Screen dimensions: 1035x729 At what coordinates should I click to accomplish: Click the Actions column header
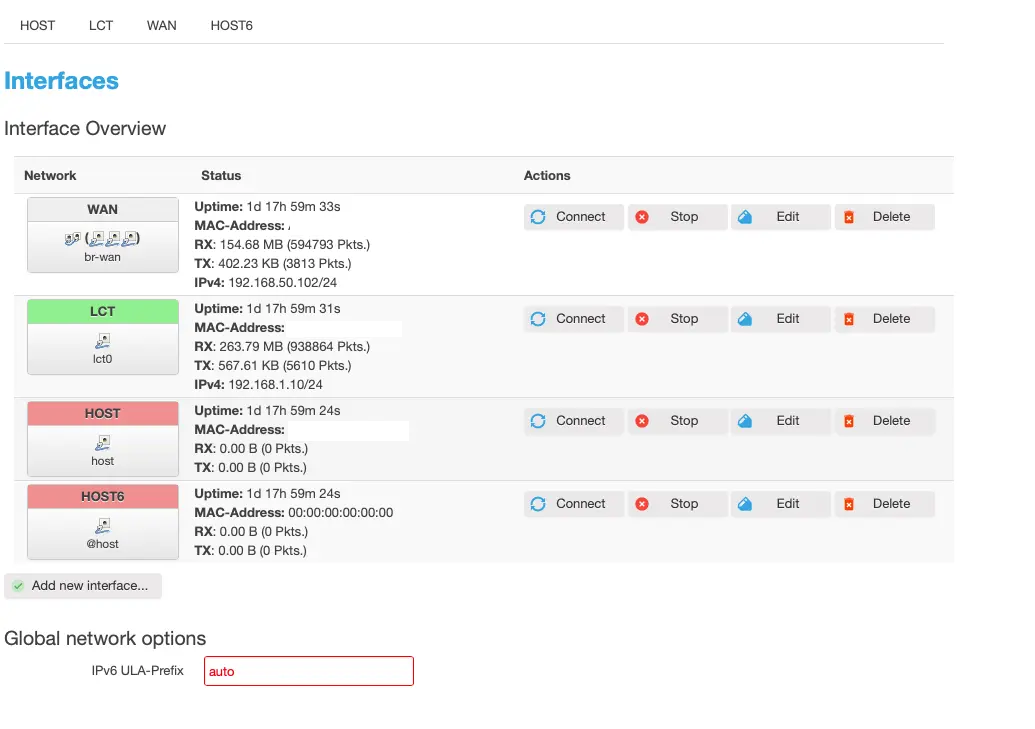coord(547,176)
